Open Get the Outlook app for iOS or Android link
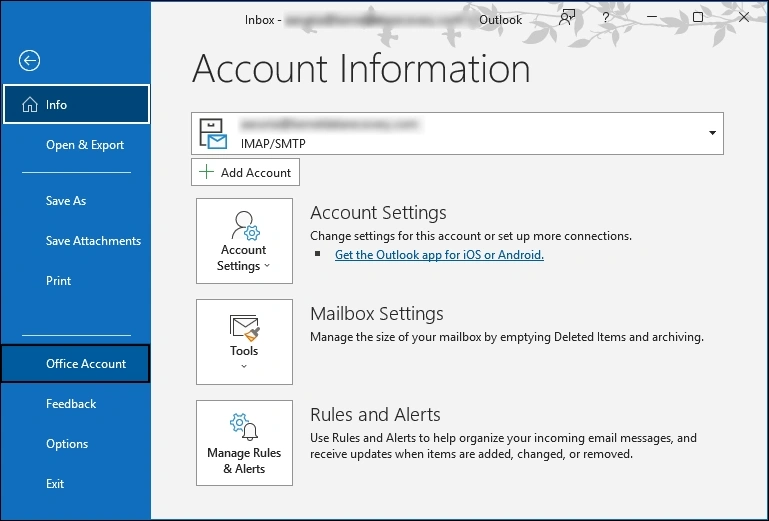The image size is (769, 521). (439, 255)
